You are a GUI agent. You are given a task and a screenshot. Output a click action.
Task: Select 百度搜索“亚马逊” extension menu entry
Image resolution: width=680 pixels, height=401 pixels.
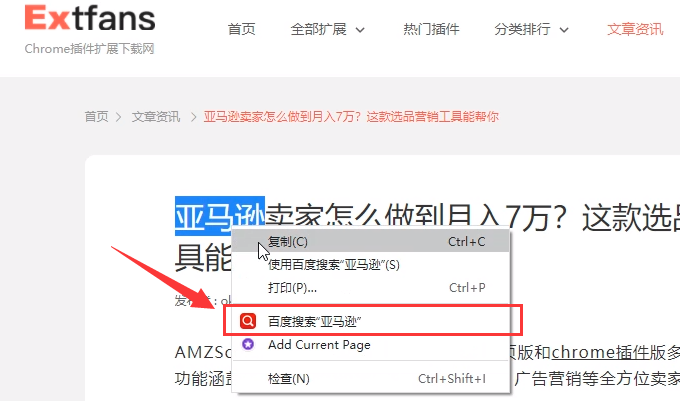(371, 321)
